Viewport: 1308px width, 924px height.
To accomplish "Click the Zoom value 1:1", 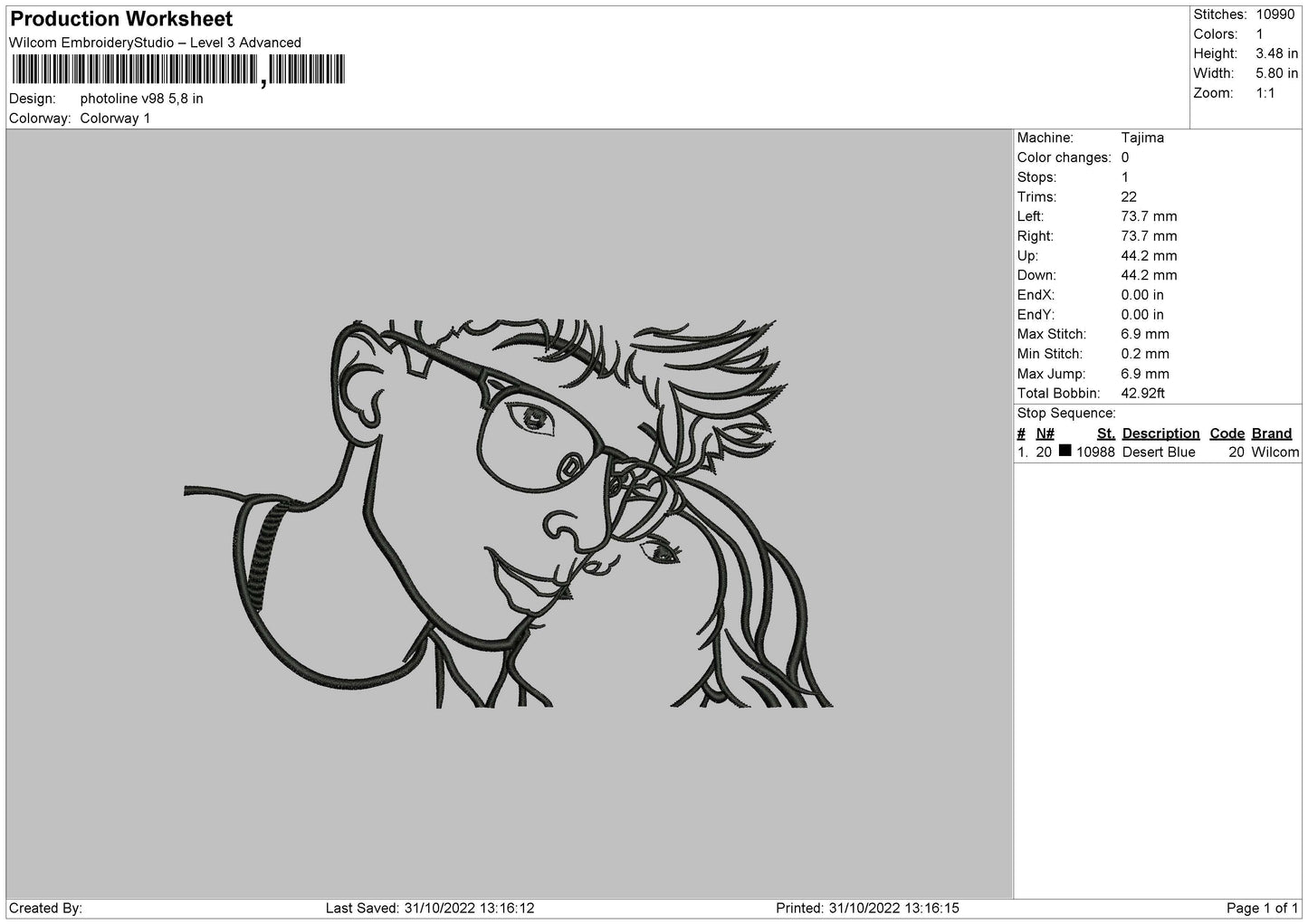I will (1265, 93).
